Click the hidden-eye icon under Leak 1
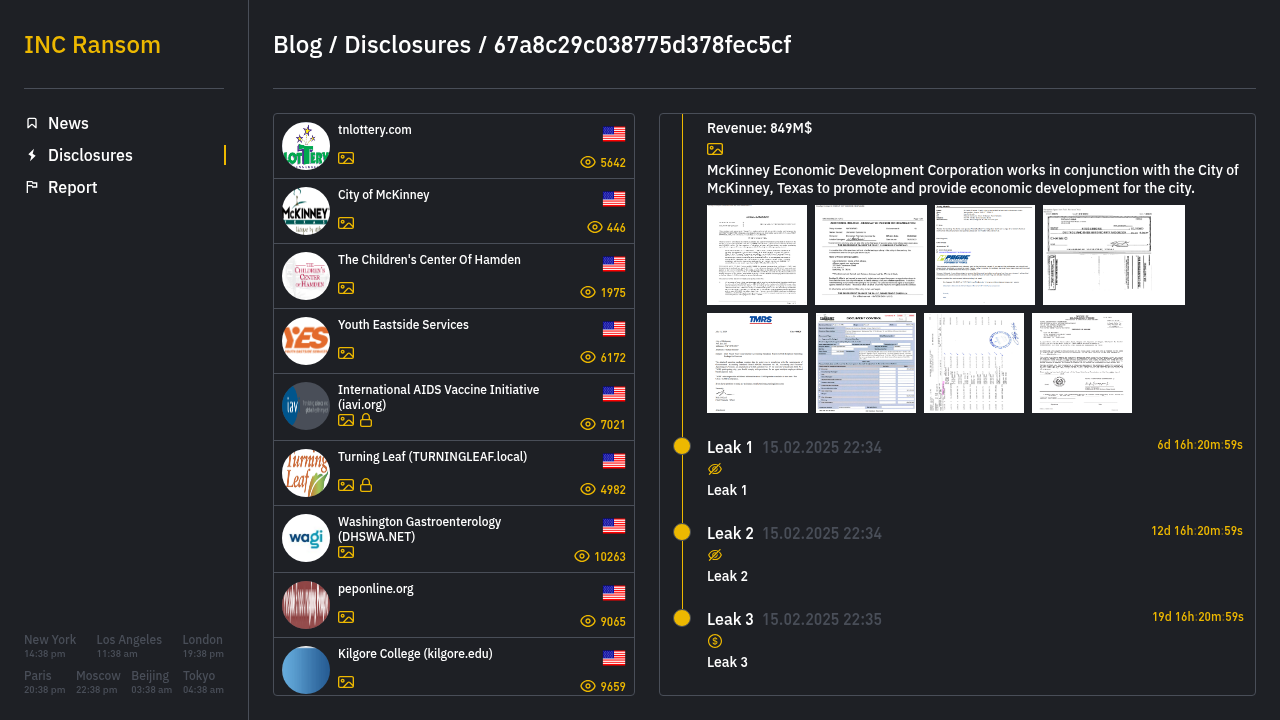The height and width of the screenshot is (720, 1280). coord(715,469)
